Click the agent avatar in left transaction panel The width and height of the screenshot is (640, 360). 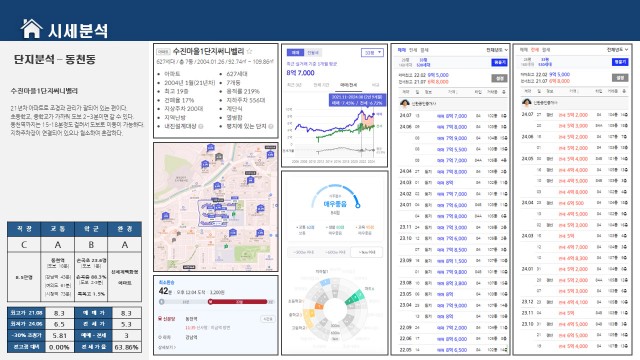point(404,103)
